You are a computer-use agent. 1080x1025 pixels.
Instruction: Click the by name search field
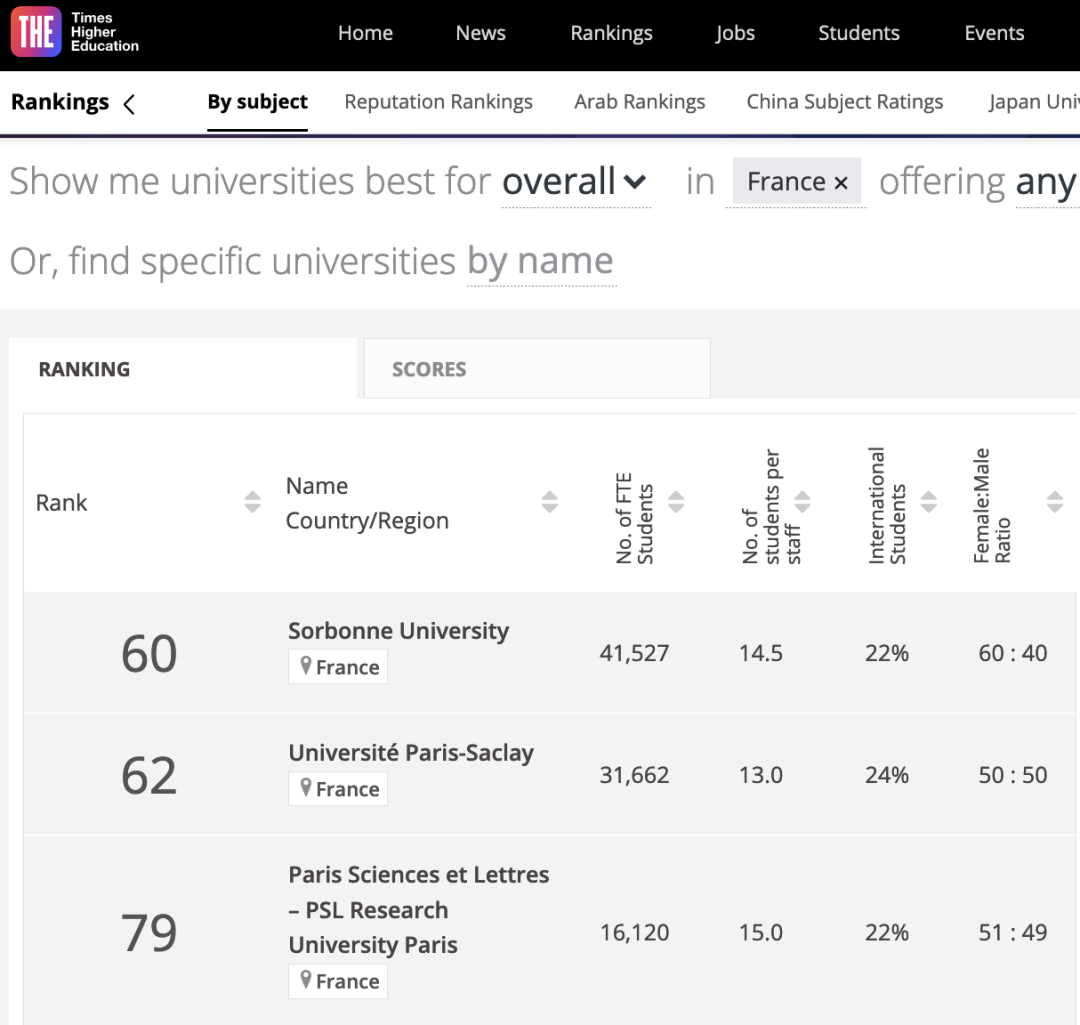pyautogui.click(x=541, y=262)
